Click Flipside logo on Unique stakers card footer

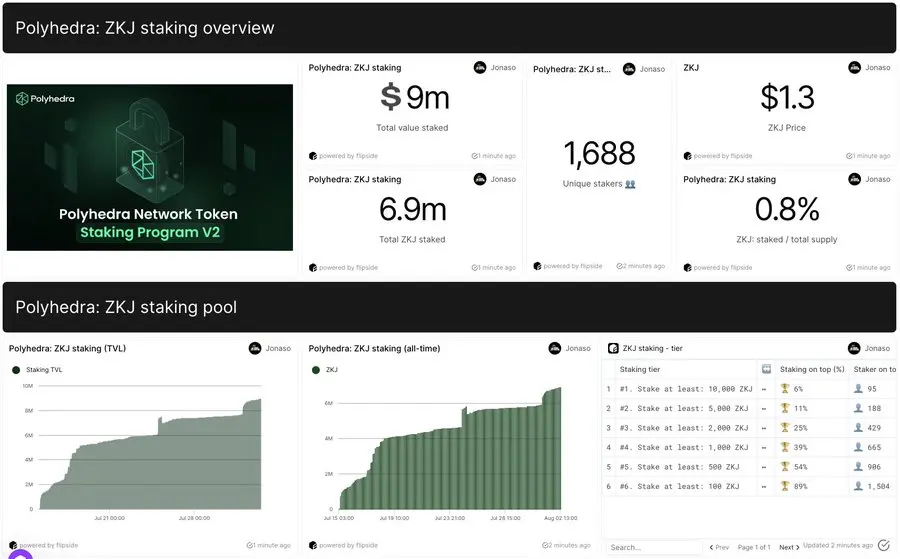click(x=538, y=266)
